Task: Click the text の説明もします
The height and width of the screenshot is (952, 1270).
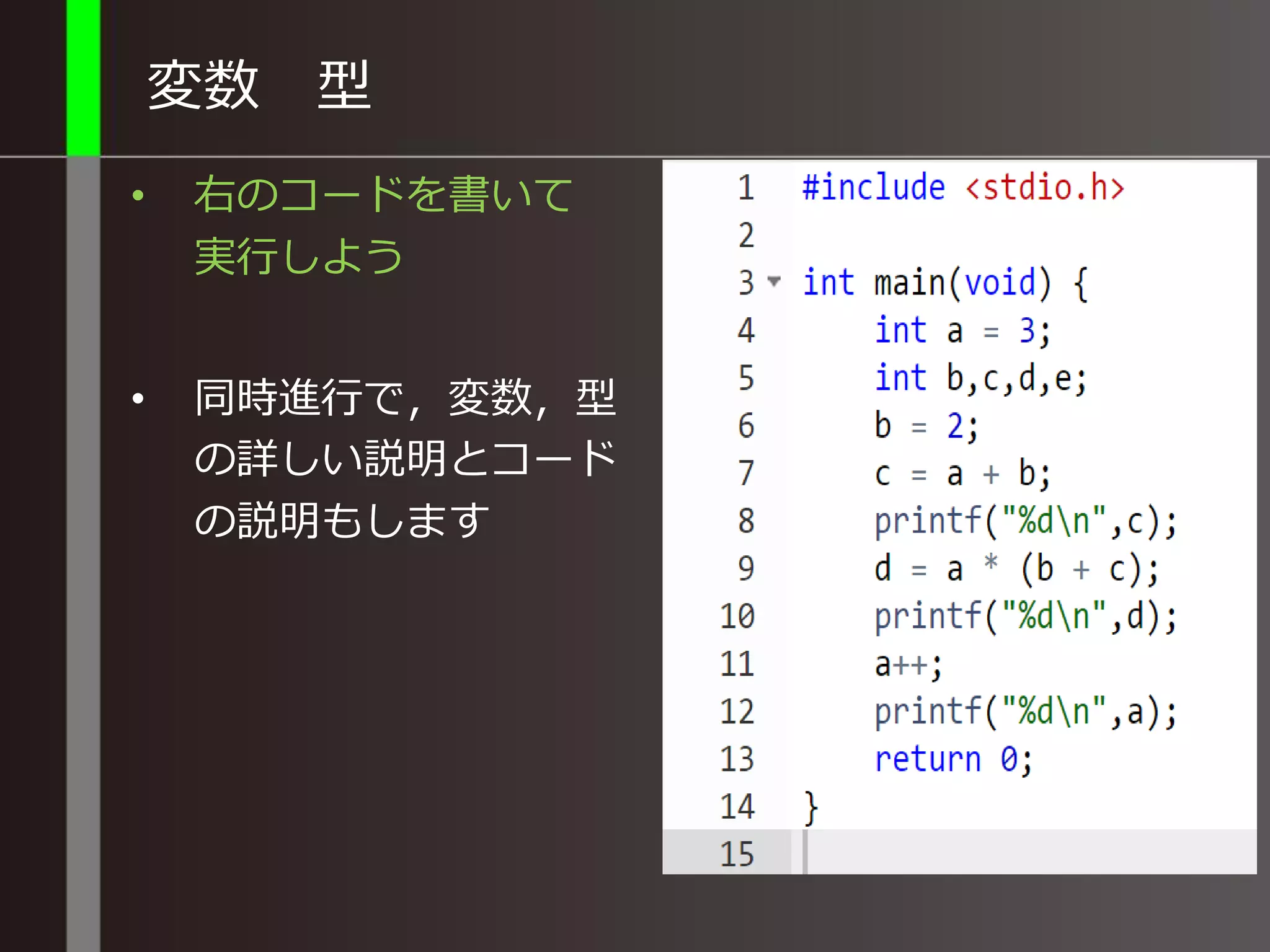Action: click(x=342, y=520)
